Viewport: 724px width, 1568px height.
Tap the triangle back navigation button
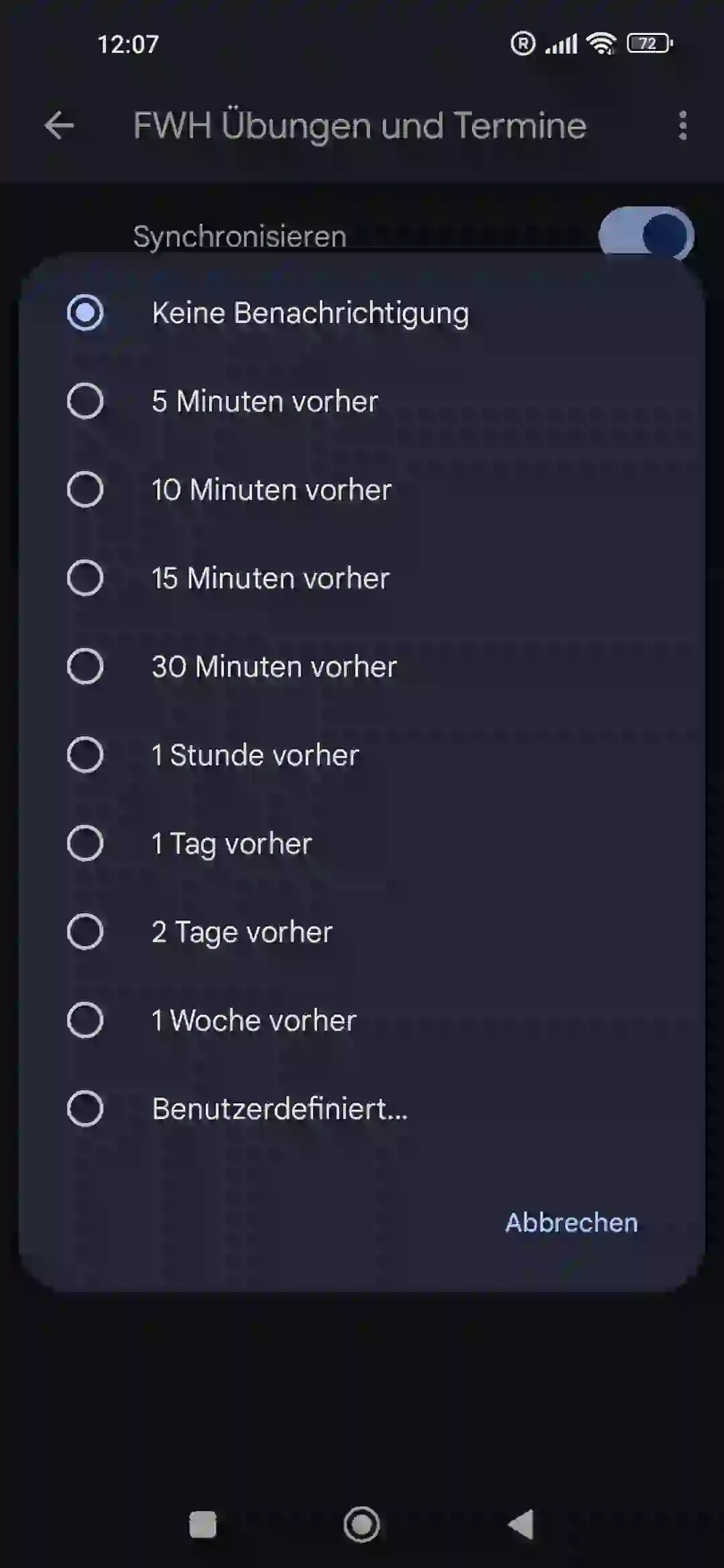point(521,1524)
